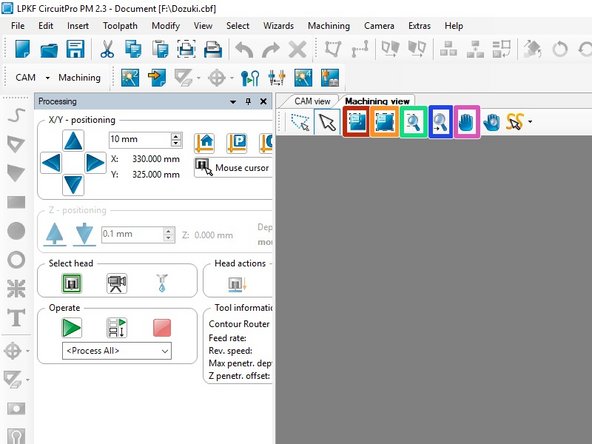Move left with X/Y positioning left arrow

click(x=51, y=163)
